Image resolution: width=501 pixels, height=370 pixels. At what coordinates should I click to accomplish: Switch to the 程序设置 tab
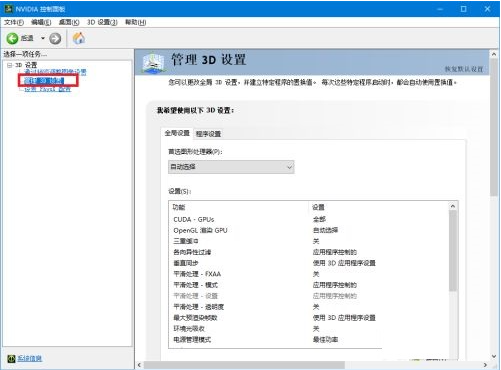point(208,134)
